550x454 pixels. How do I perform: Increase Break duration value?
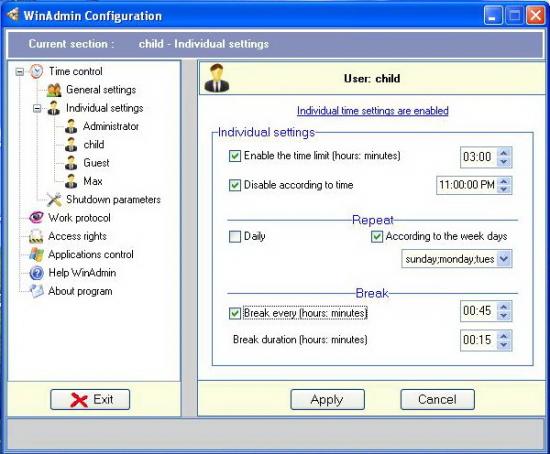pyautogui.click(x=504, y=336)
